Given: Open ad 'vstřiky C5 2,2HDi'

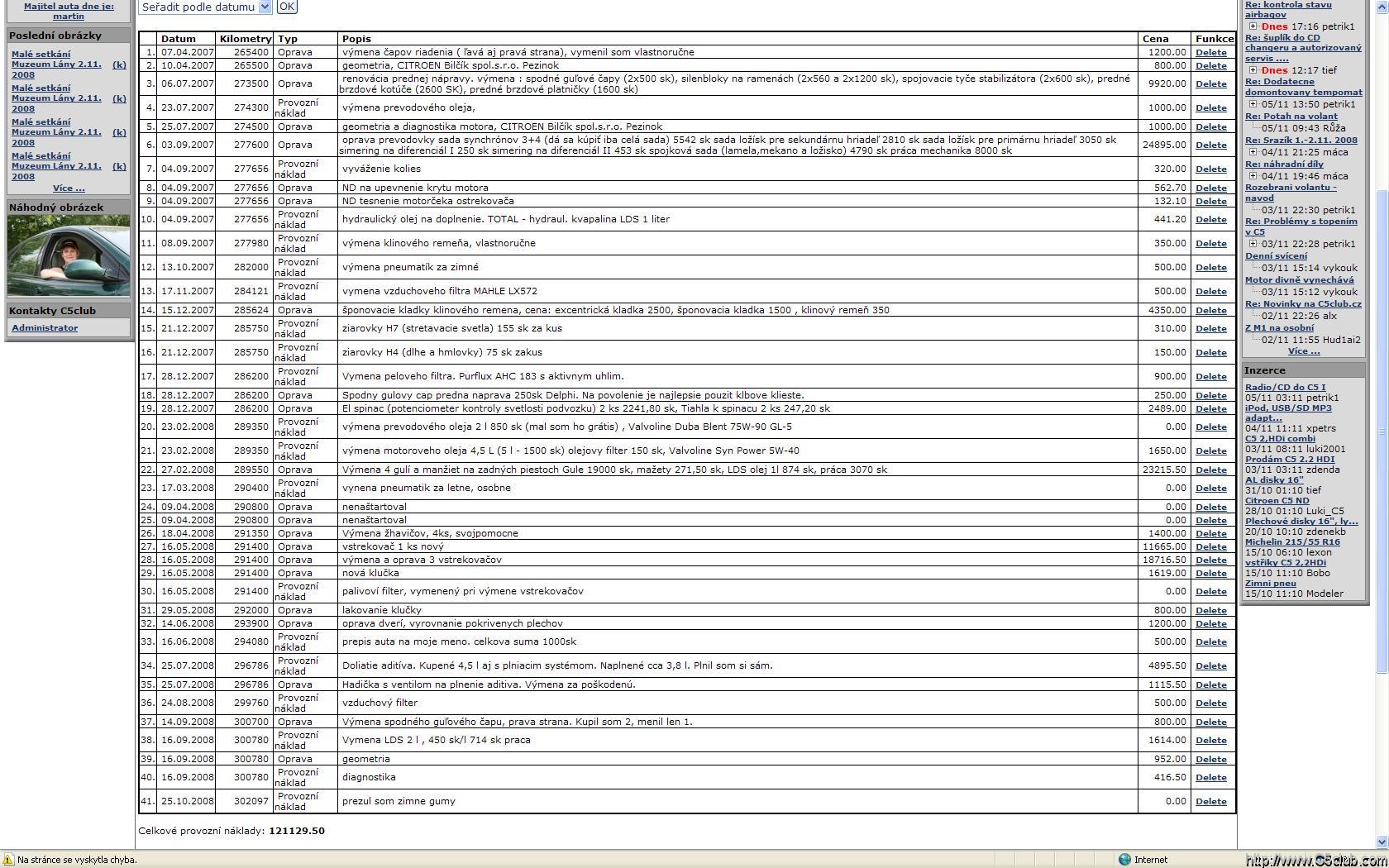Looking at the screenshot, I should (1285, 563).
